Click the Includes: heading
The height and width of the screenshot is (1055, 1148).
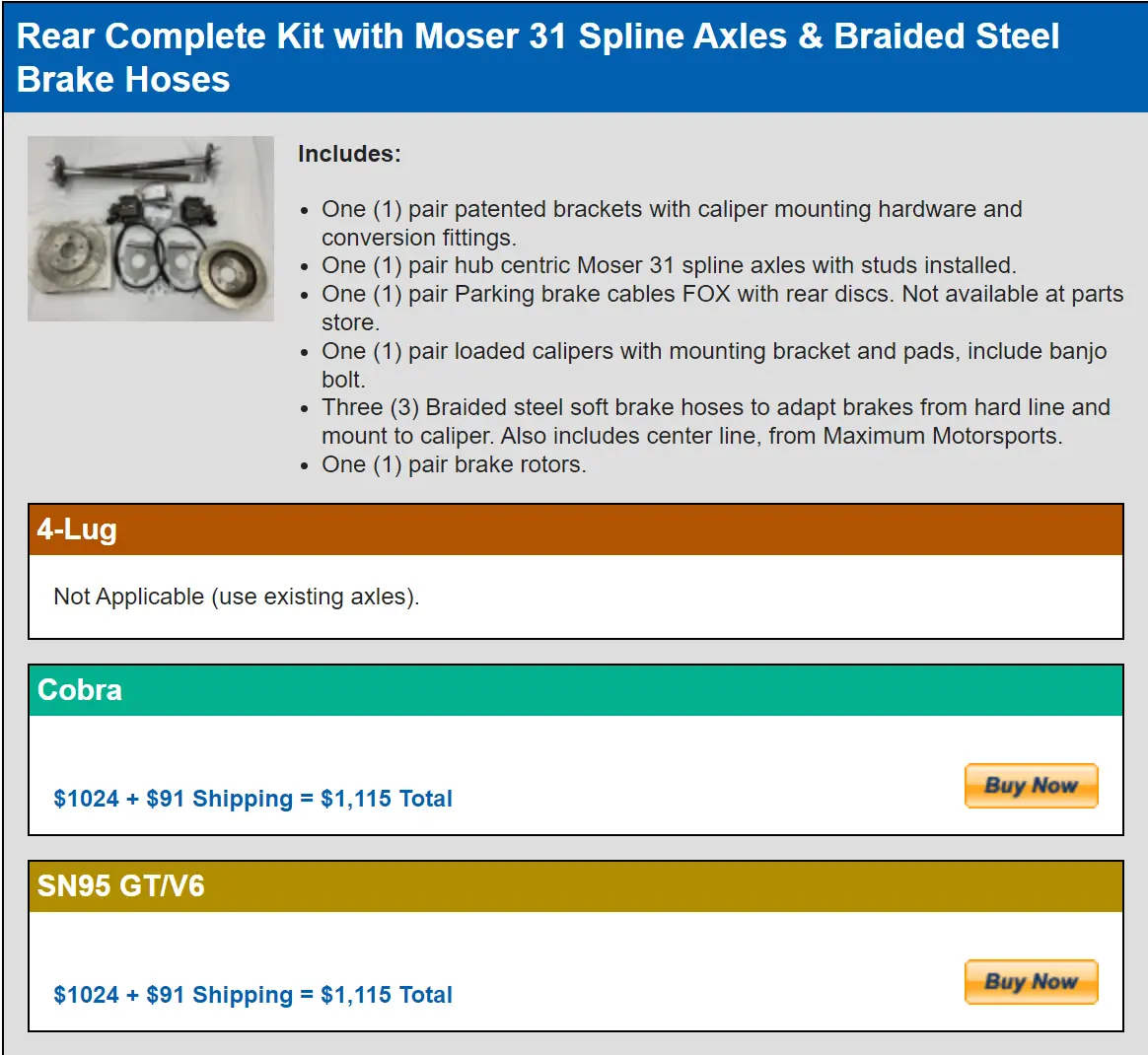349,154
